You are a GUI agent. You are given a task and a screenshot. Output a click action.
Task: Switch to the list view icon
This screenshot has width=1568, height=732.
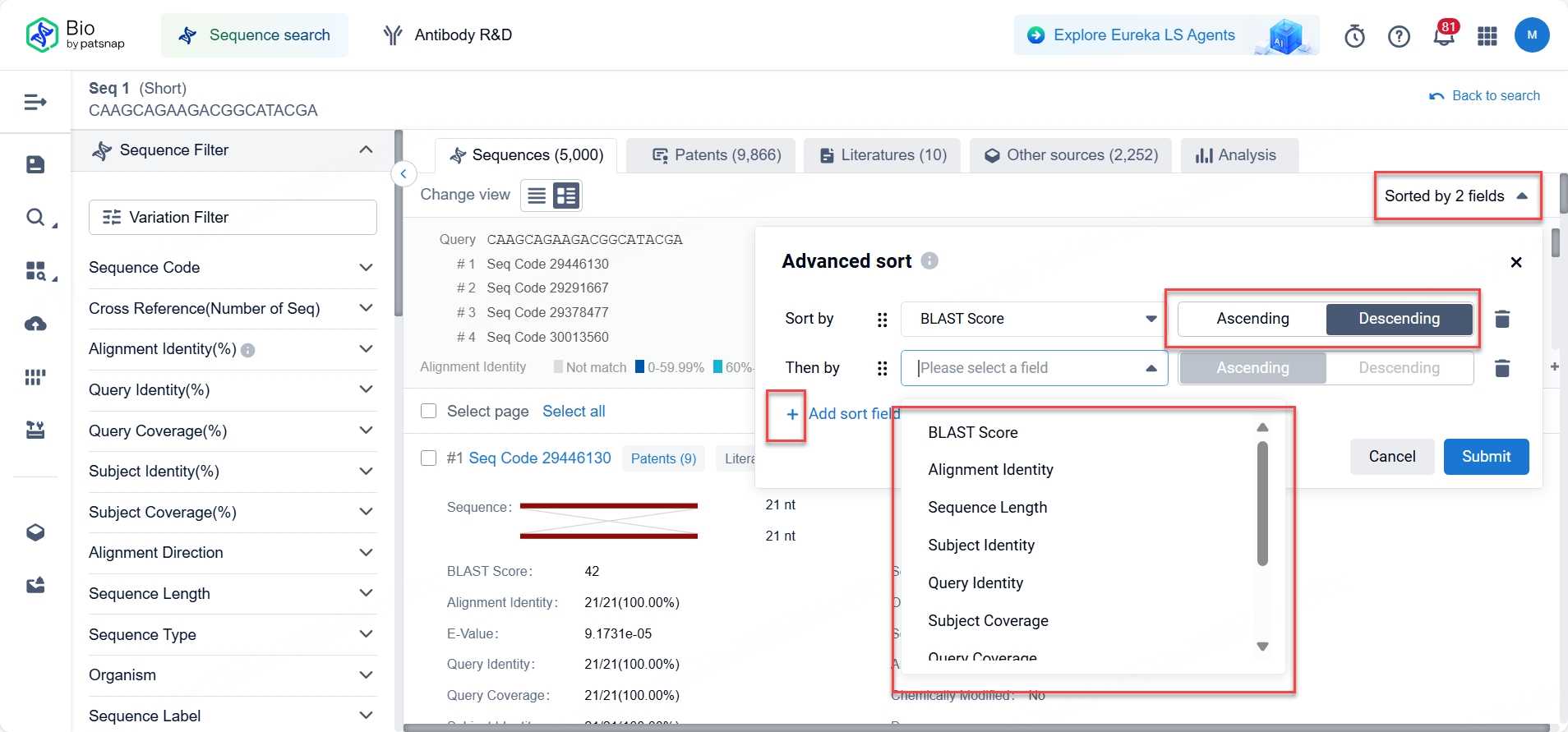pyautogui.click(x=537, y=196)
